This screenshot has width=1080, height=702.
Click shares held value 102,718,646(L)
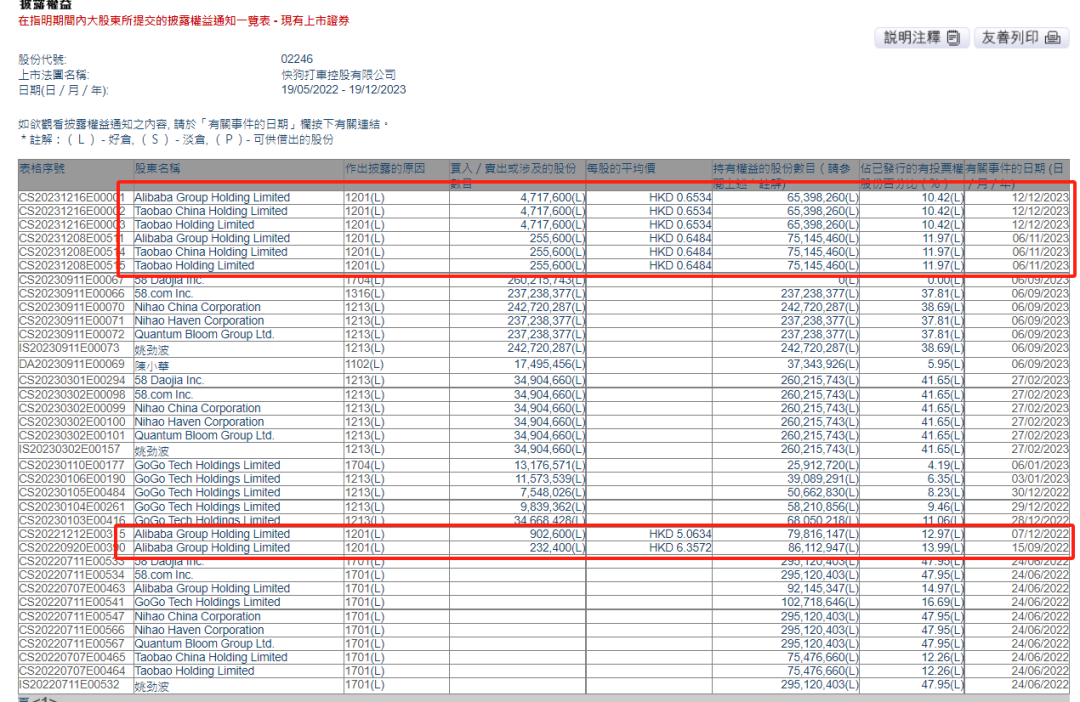coord(820,602)
